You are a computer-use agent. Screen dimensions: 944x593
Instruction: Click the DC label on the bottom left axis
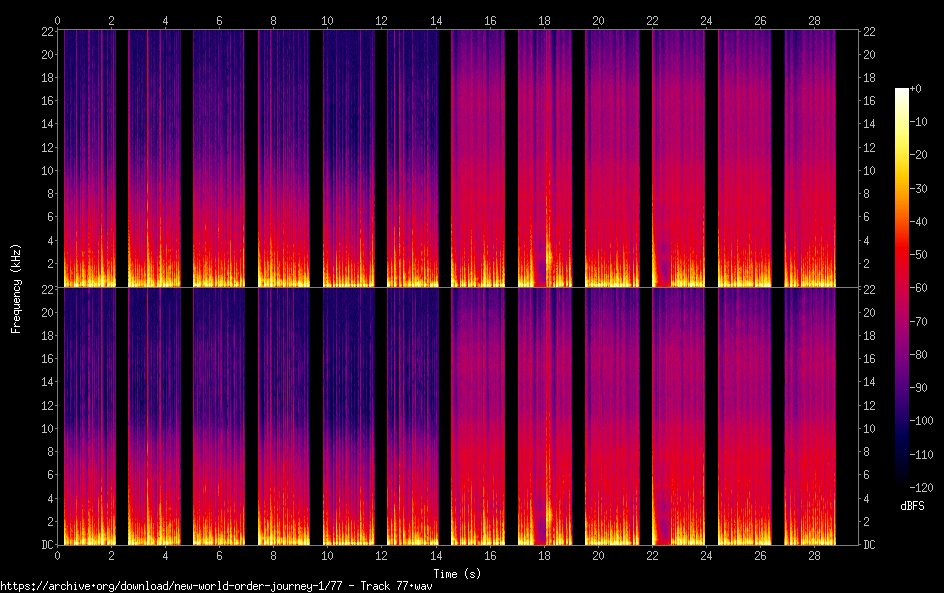click(x=47, y=544)
